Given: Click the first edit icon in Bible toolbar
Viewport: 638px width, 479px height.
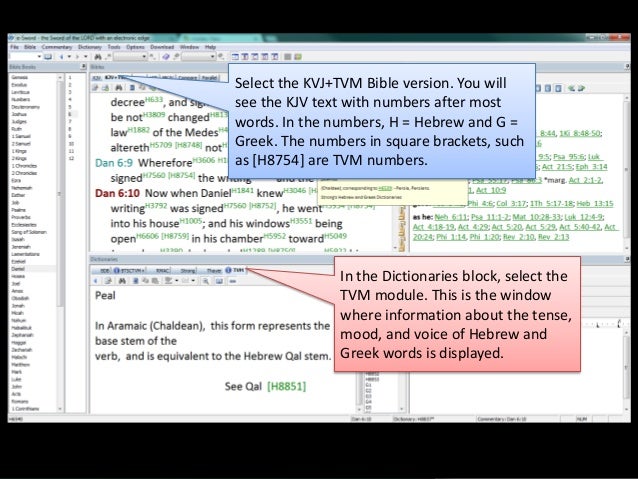Looking at the screenshot, I should 96,87.
